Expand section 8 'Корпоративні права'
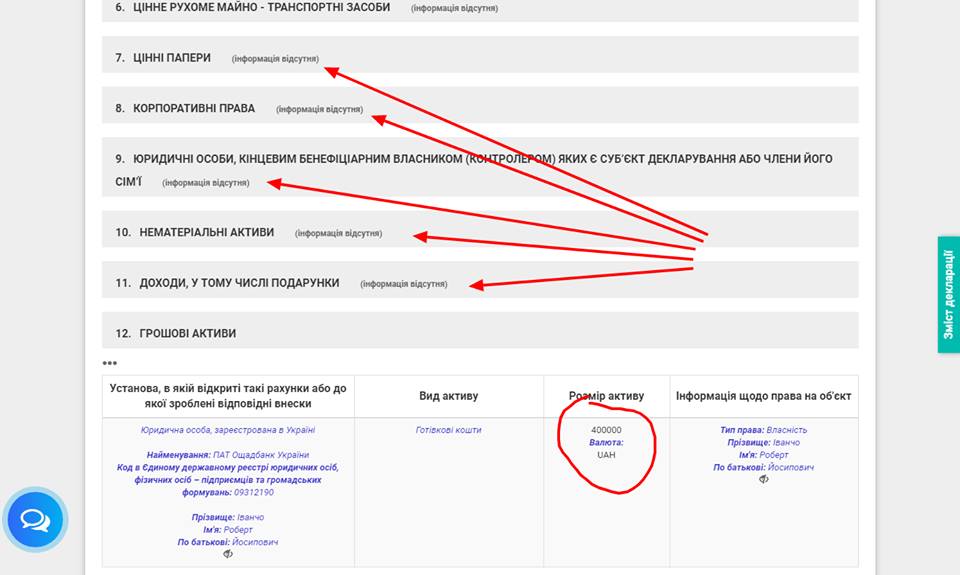The height and width of the screenshot is (575, 960). [194, 108]
